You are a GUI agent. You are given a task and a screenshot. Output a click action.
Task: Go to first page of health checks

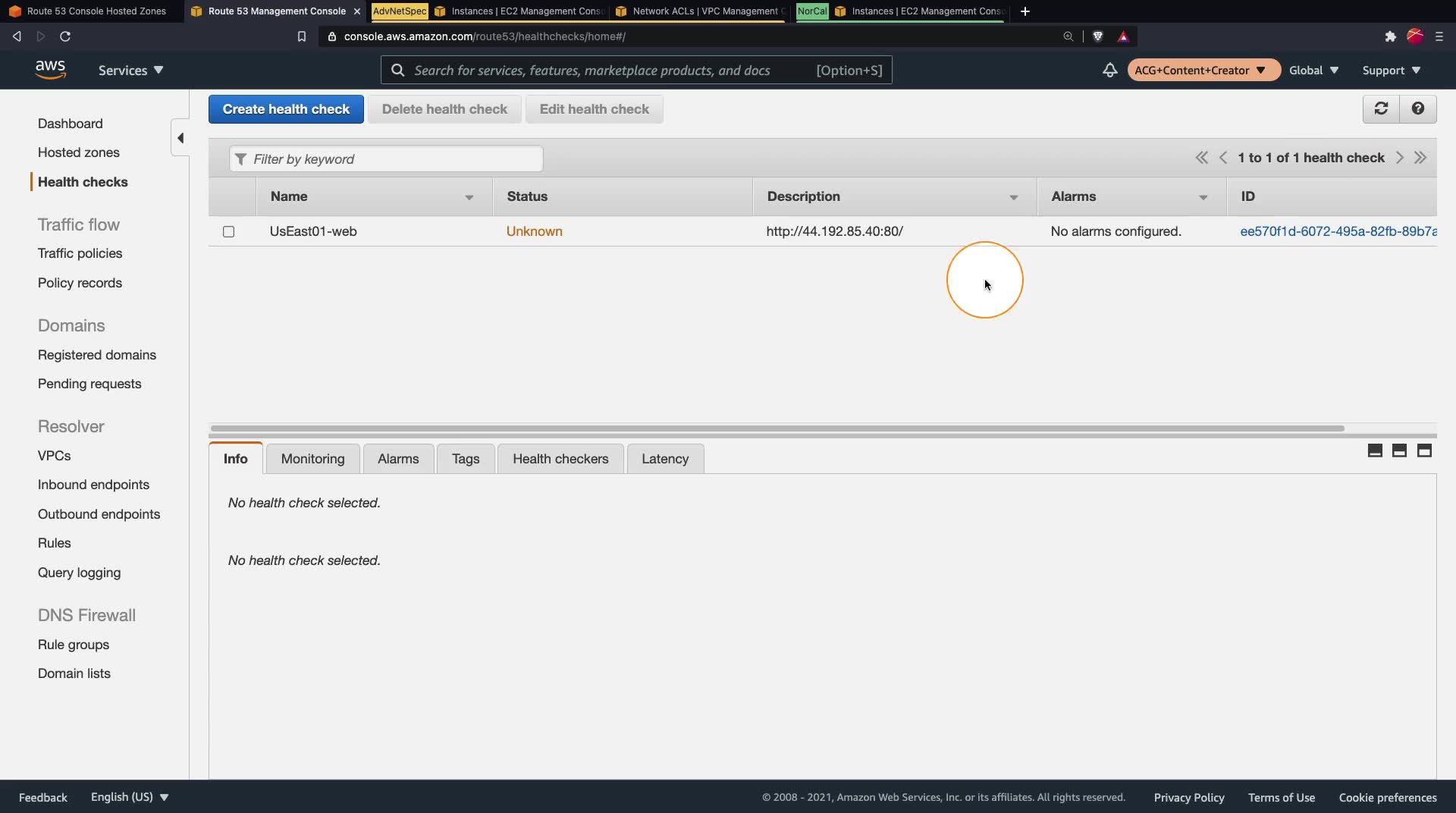click(x=1201, y=158)
